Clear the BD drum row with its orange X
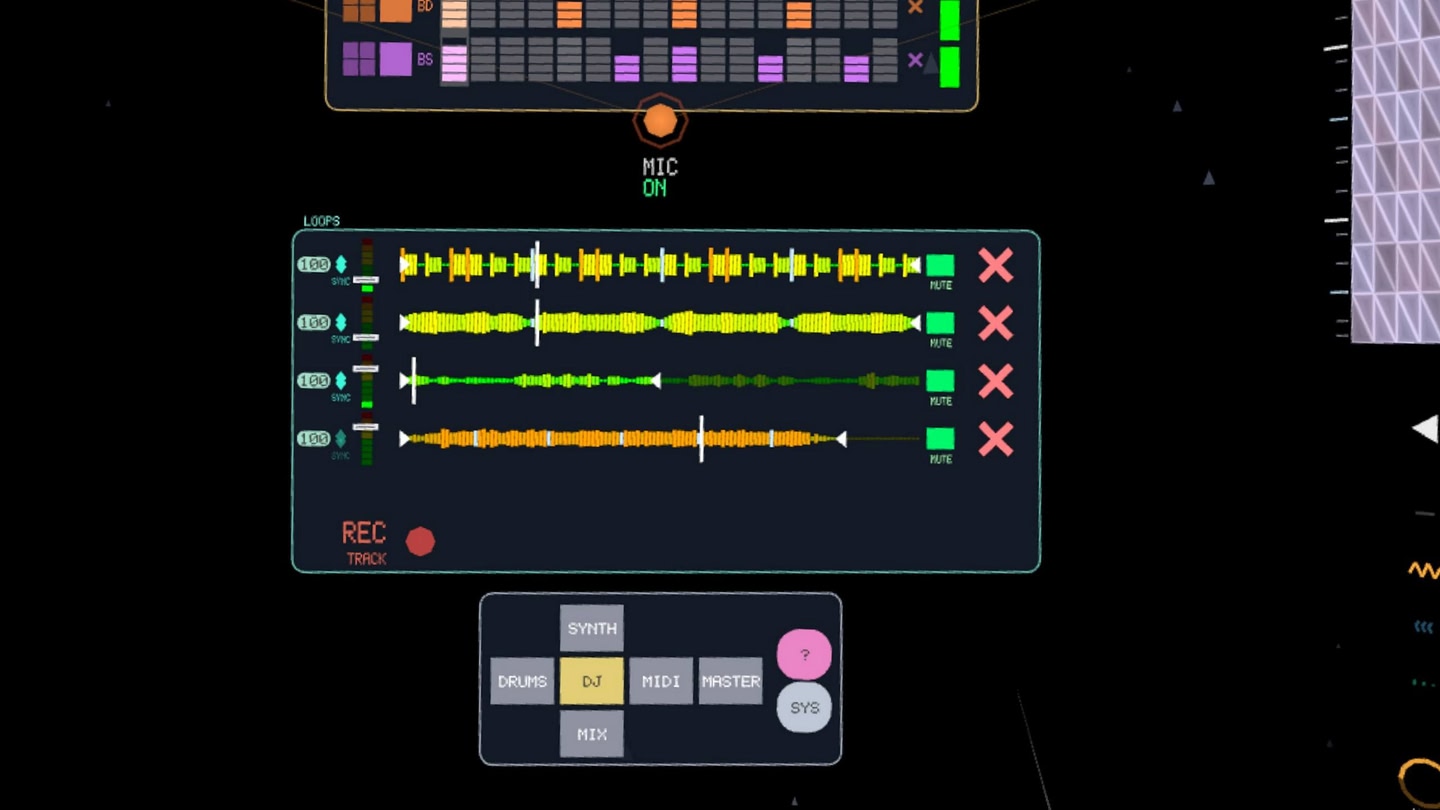Viewport: 1440px width, 810px height. click(x=915, y=7)
